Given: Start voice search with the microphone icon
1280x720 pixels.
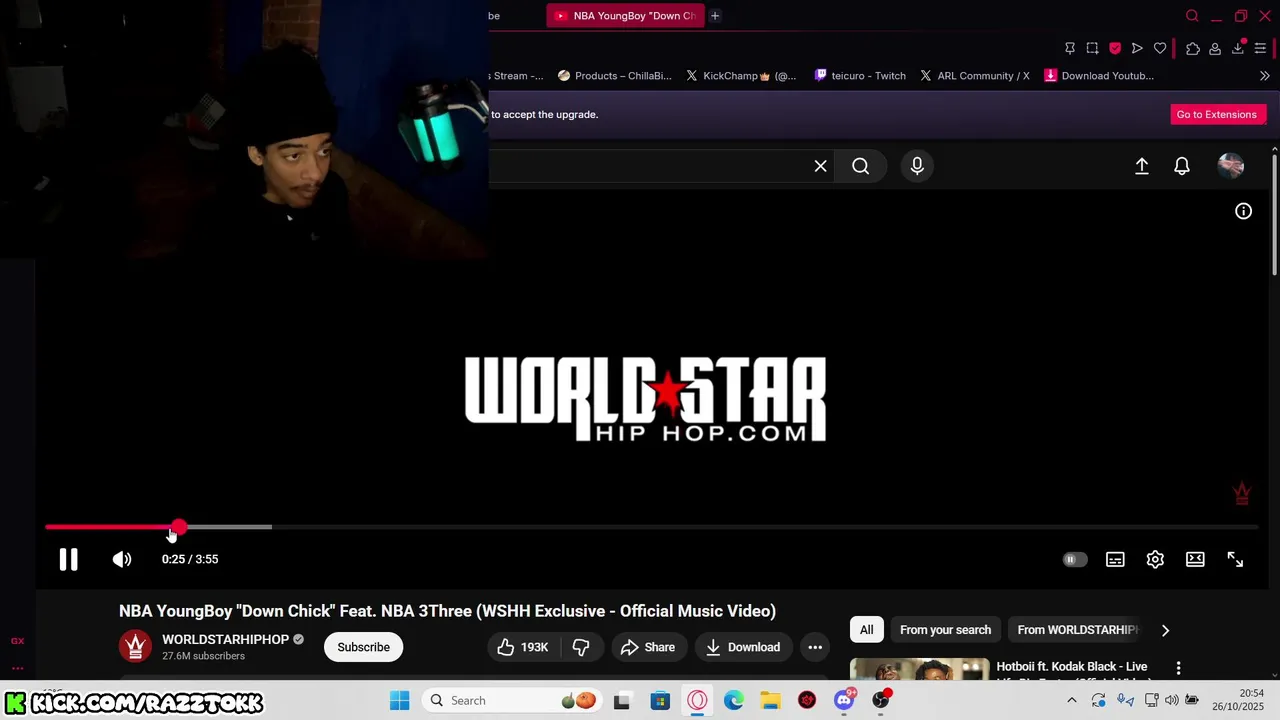Looking at the screenshot, I should (917, 166).
